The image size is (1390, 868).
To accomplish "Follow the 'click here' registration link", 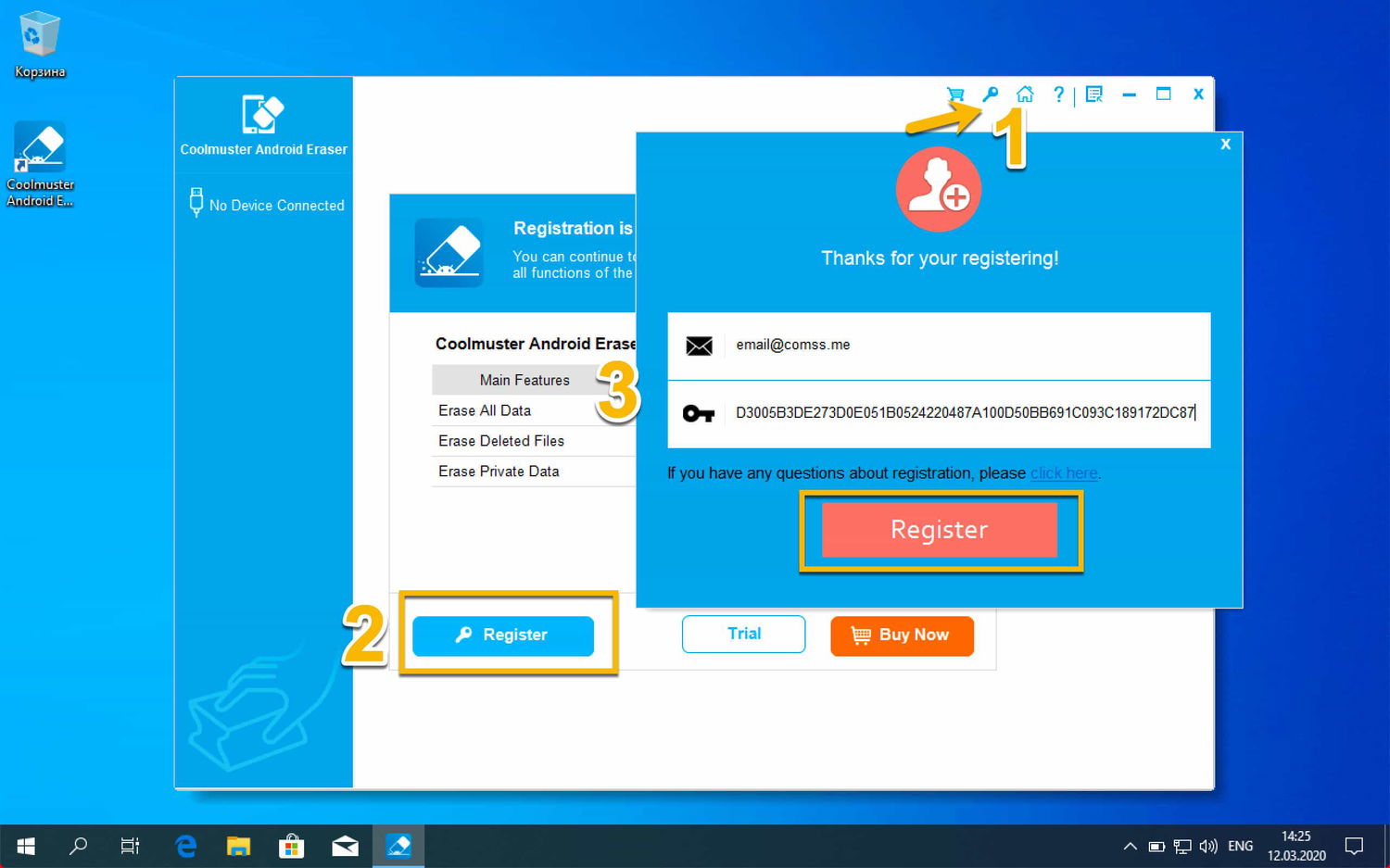I will [x=1064, y=473].
